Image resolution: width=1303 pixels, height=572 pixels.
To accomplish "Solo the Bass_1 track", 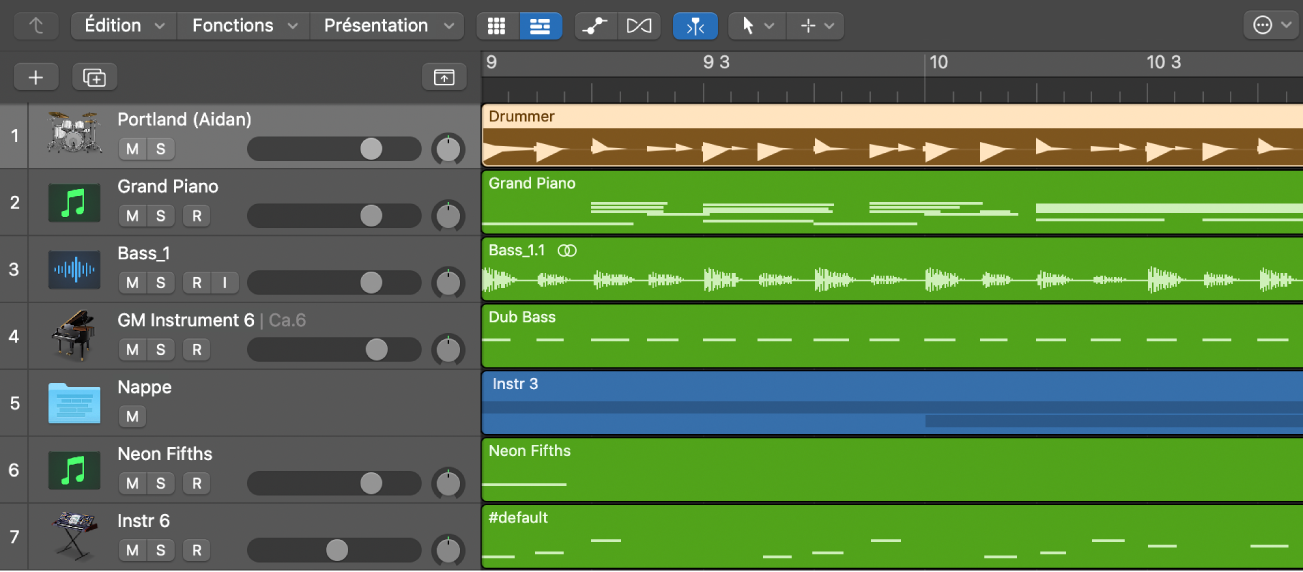I will pyautogui.click(x=160, y=283).
